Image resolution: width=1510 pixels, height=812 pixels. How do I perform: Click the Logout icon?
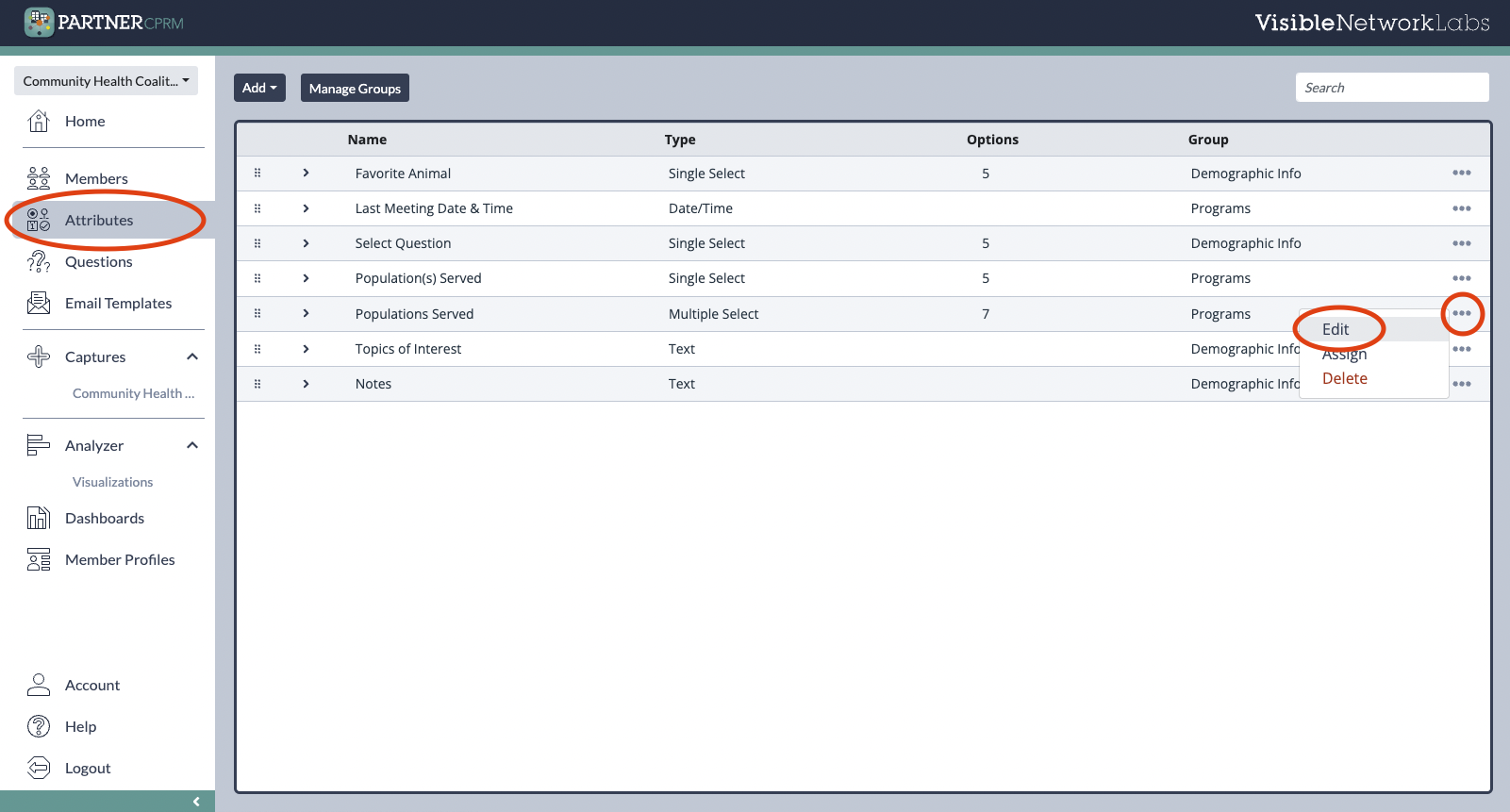[39, 768]
